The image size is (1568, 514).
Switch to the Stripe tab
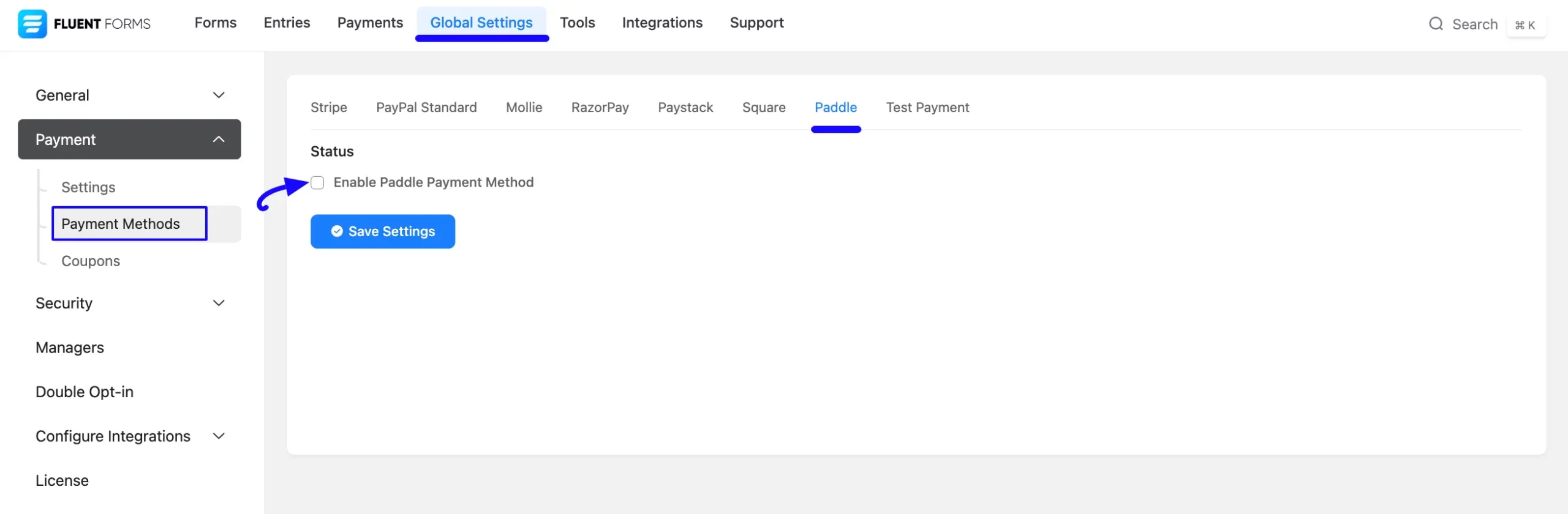pos(329,107)
